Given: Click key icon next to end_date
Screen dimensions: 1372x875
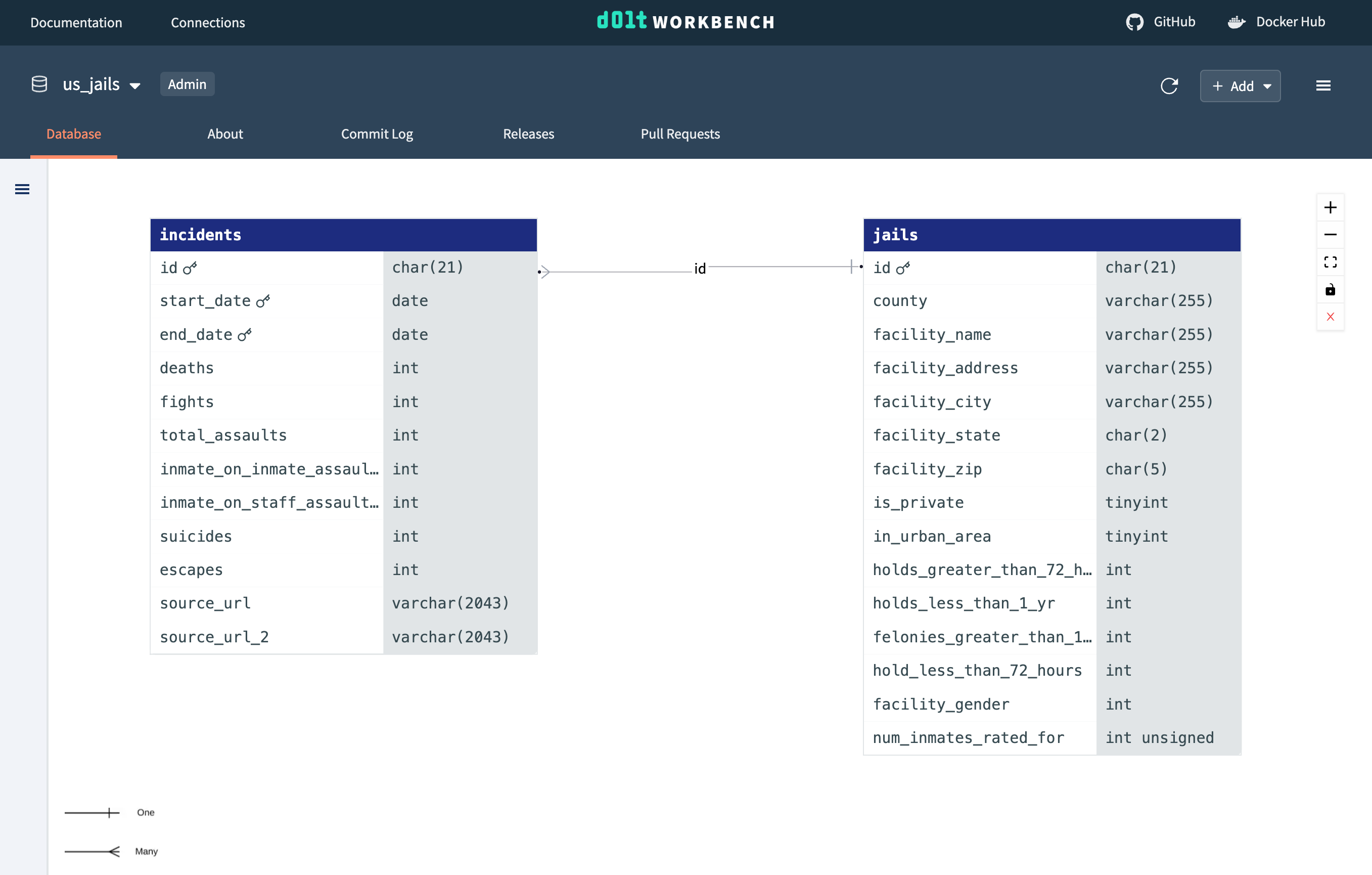Looking at the screenshot, I should pos(245,335).
